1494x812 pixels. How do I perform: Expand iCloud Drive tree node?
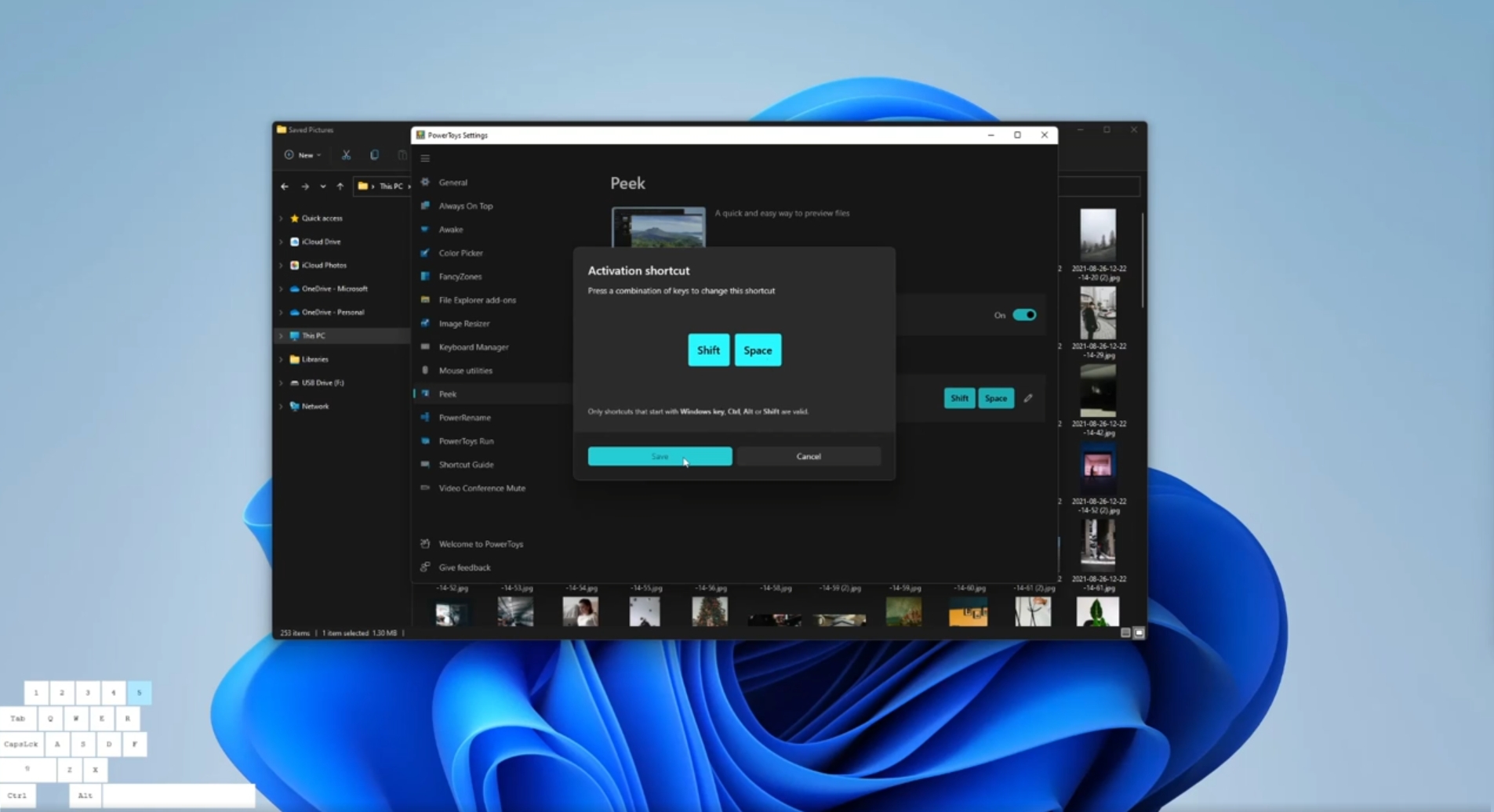click(282, 242)
